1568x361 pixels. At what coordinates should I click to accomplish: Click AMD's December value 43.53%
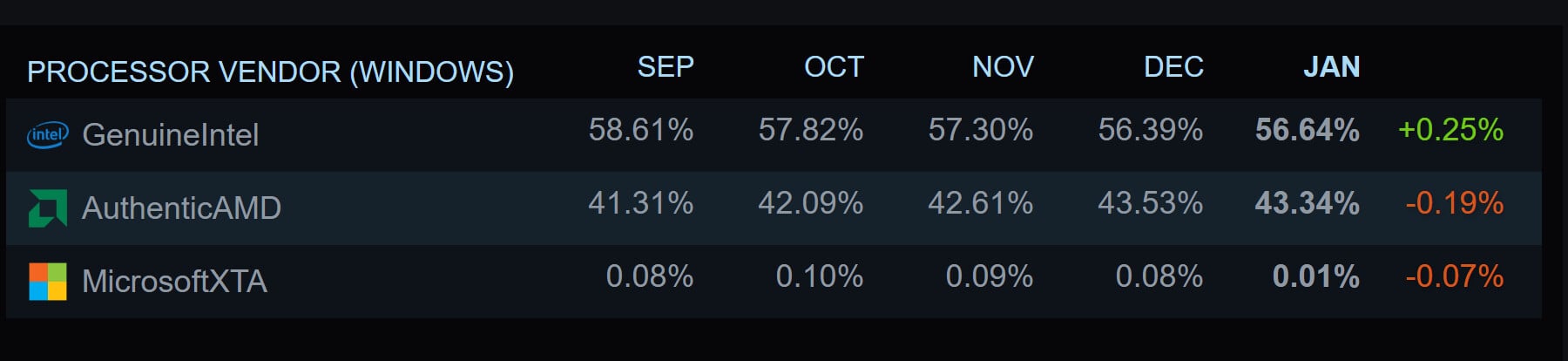coord(1150,203)
